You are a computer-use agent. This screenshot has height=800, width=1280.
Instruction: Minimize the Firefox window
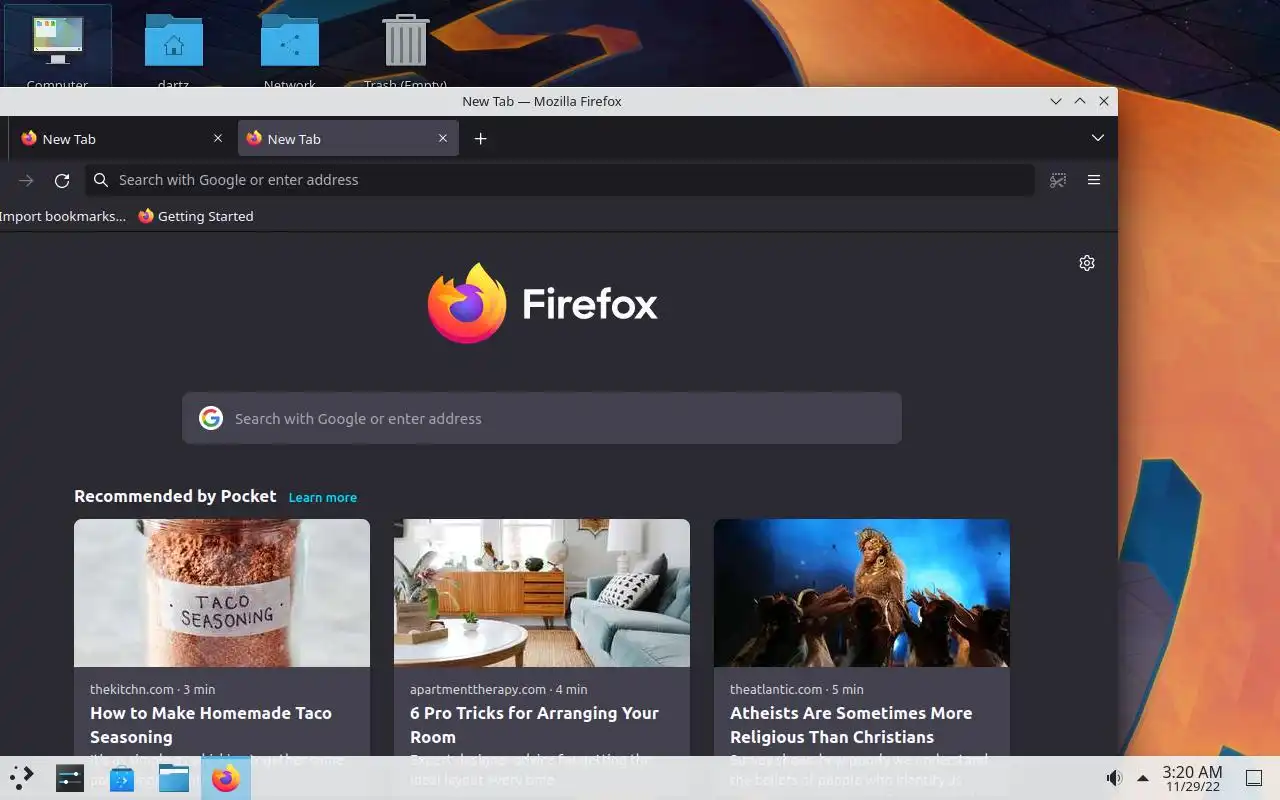pyautogui.click(x=1056, y=101)
